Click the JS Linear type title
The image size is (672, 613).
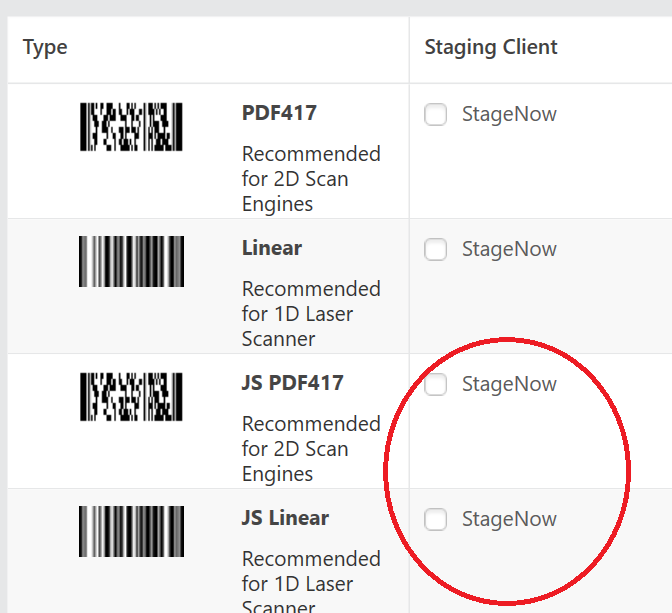(x=285, y=518)
